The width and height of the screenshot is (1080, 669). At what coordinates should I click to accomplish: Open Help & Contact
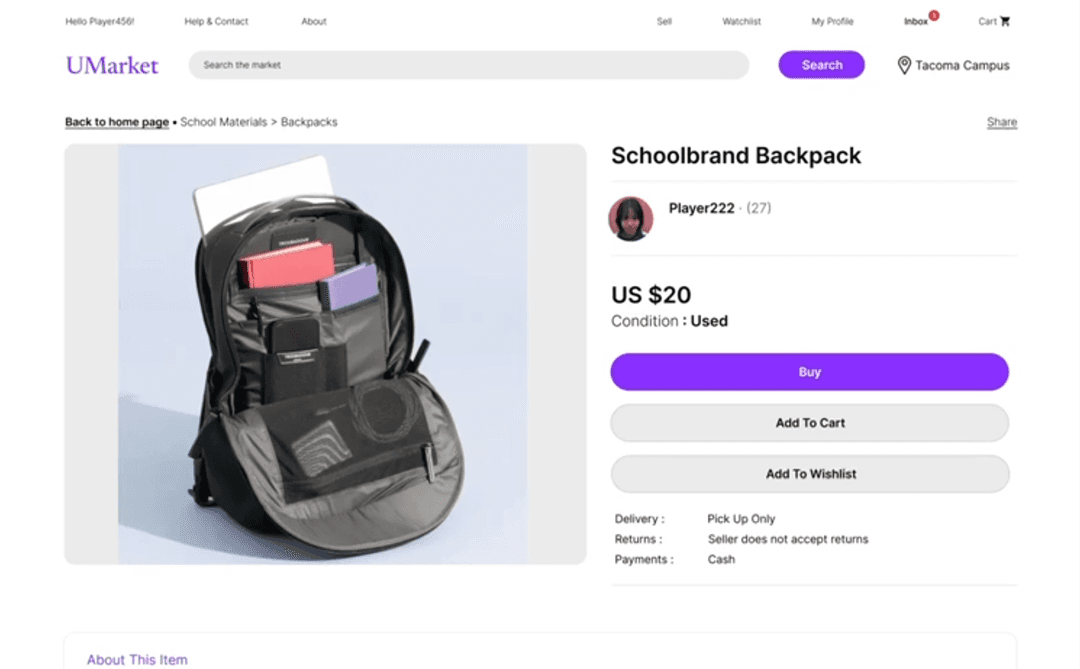(x=216, y=20)
